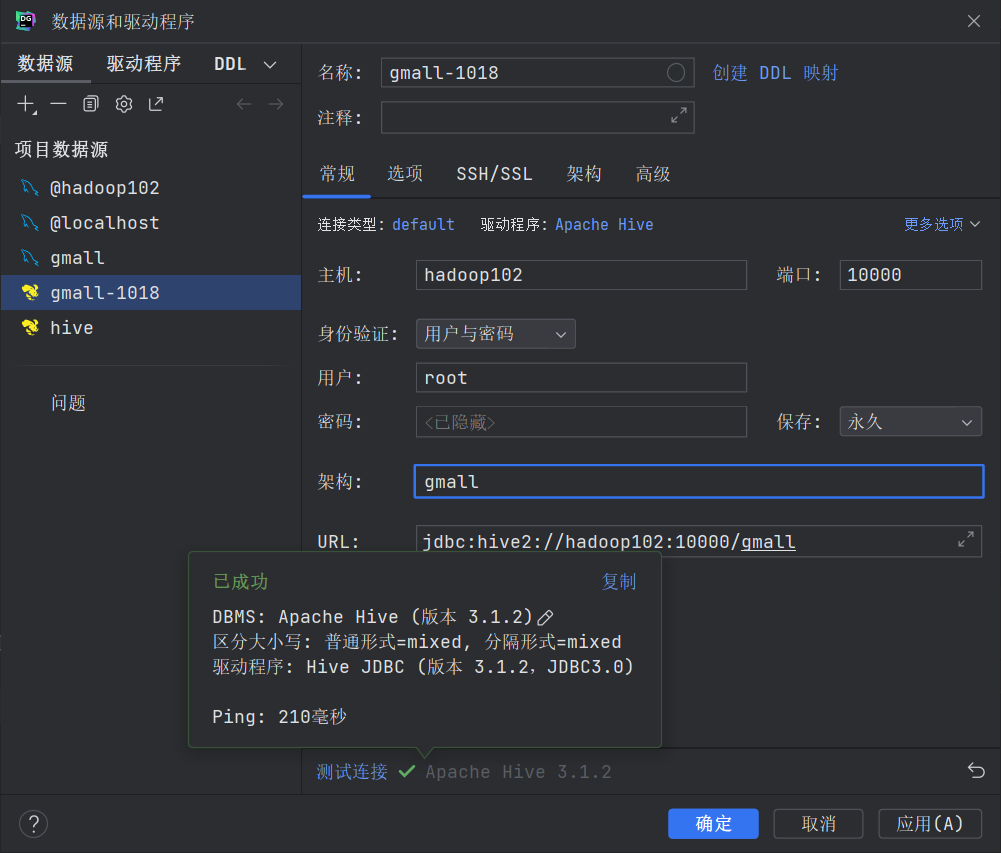
Task: Switch to the 数据源 tab
Action: tap(45, 64)
